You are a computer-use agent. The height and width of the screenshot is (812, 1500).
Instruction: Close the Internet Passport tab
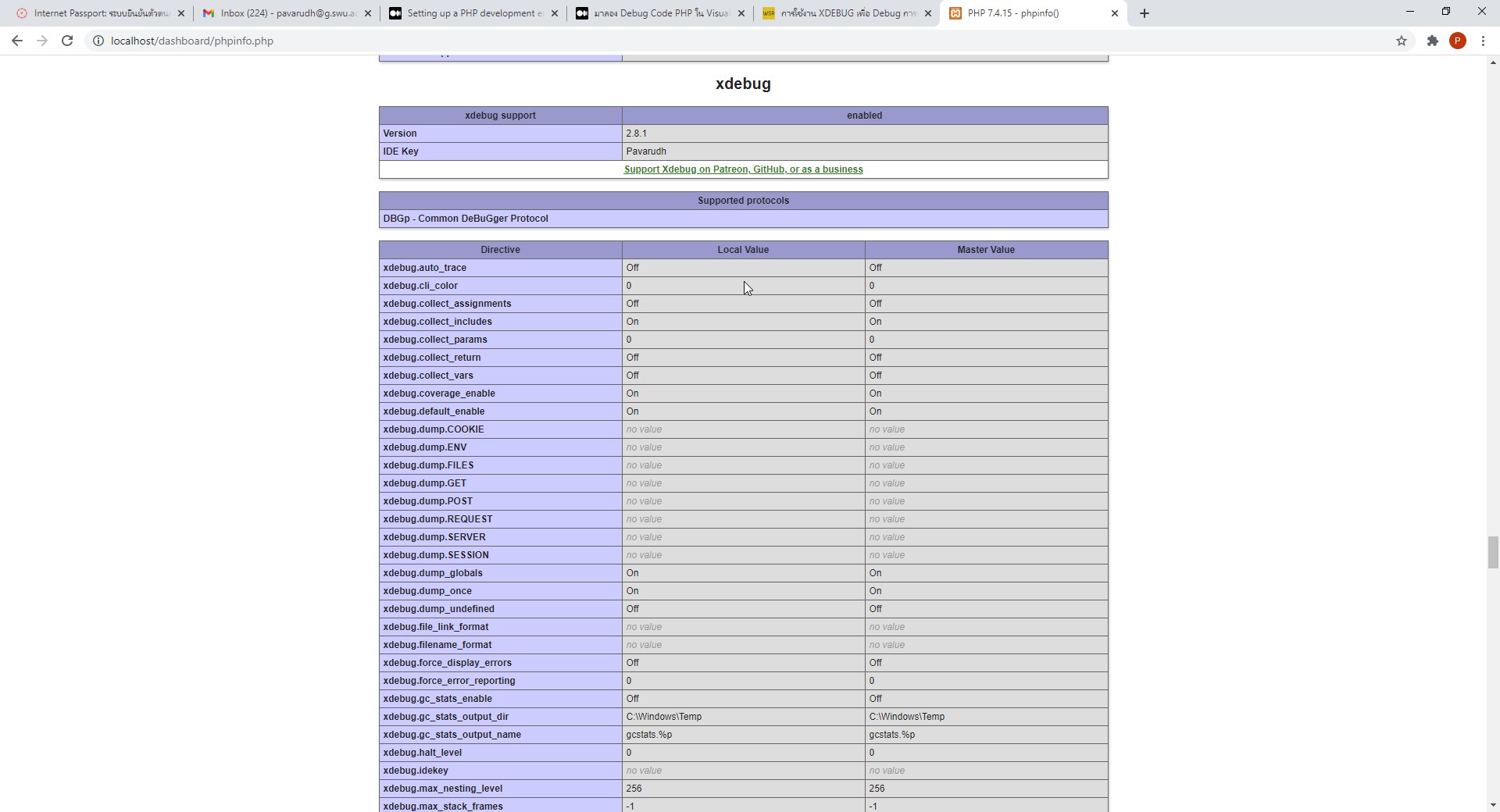(x=180, y=13)
